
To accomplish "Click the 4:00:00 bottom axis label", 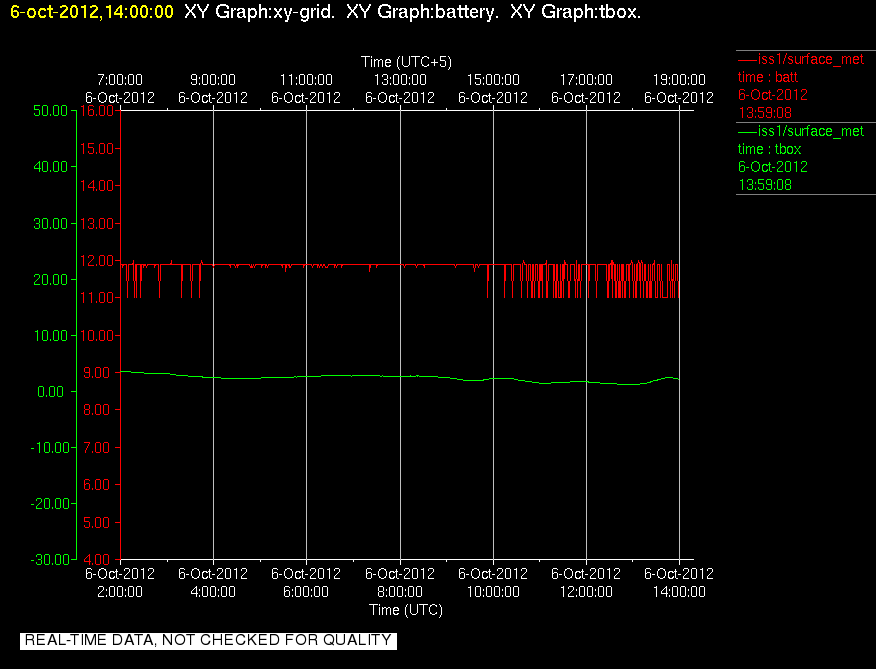I will [213, 592].
